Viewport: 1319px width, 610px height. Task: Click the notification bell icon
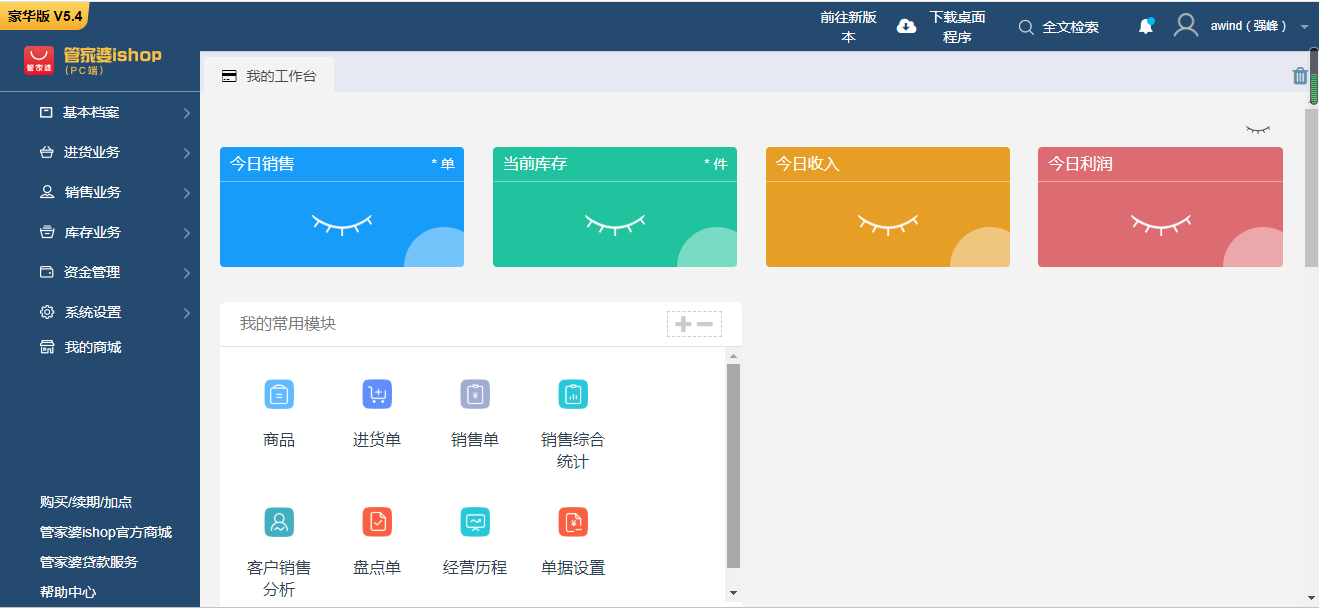(x=1146, y=26)
